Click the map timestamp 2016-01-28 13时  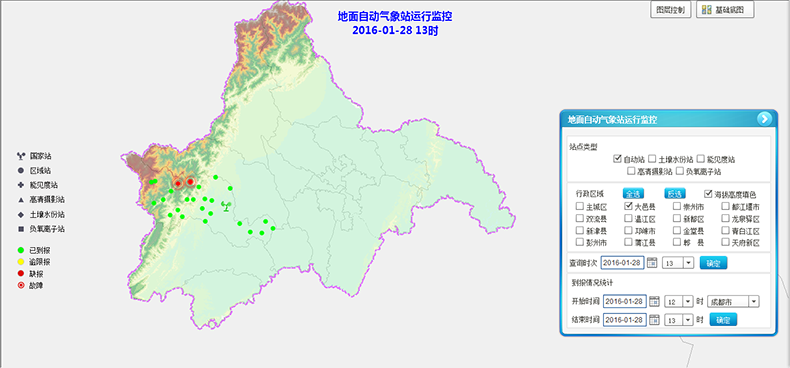pos(395,30)
